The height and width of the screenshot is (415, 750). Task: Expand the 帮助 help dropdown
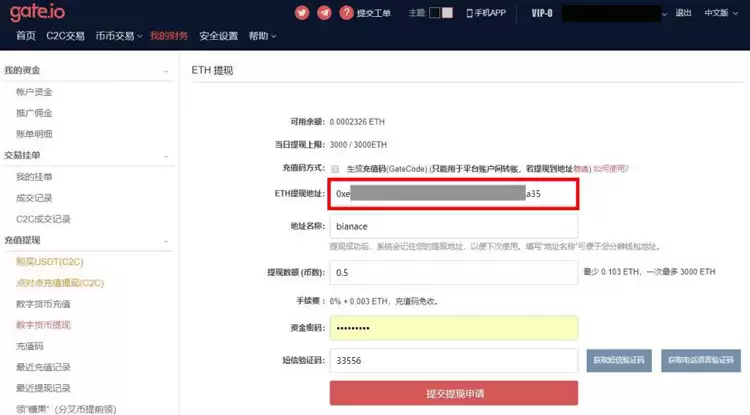click(x=262, y=36)
